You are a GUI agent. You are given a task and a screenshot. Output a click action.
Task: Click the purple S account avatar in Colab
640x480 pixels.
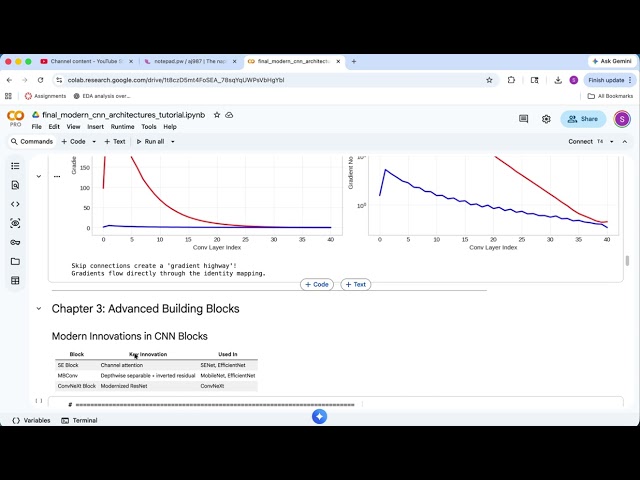click(x=622, y=119)
